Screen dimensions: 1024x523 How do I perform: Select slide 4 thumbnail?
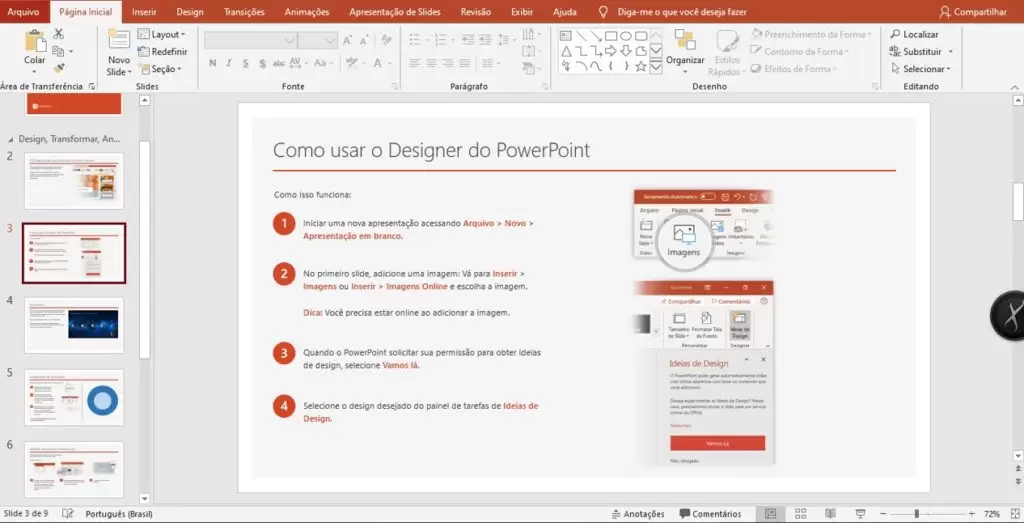point(74,325)
